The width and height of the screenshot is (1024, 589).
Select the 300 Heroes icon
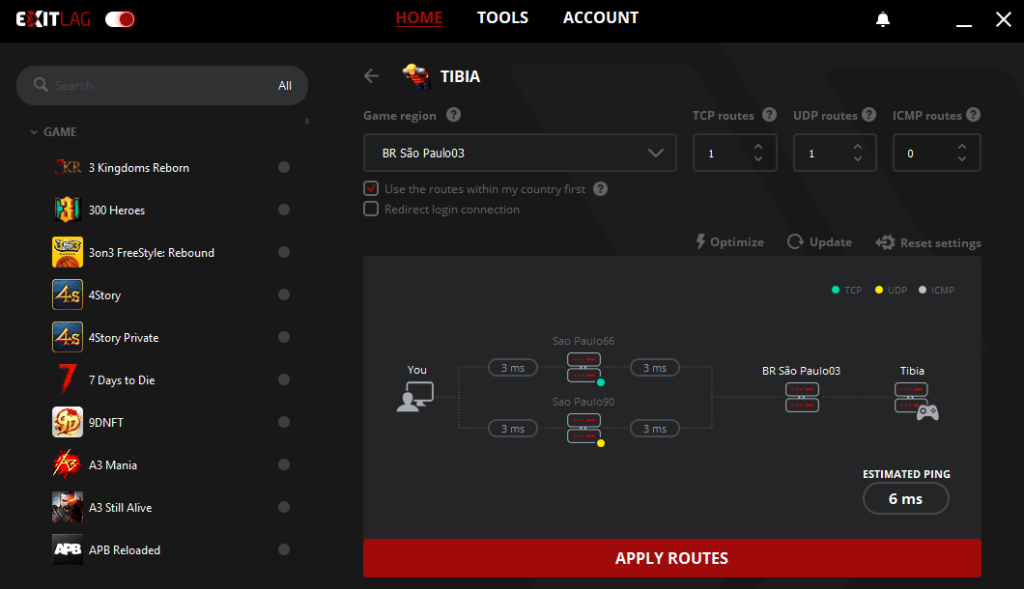67,210
